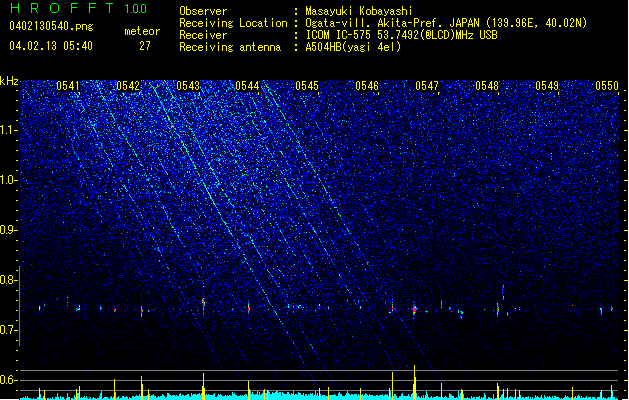Select the ICOM IC-575 receiver description
The image size is (629, 400).
pos(401,35)
